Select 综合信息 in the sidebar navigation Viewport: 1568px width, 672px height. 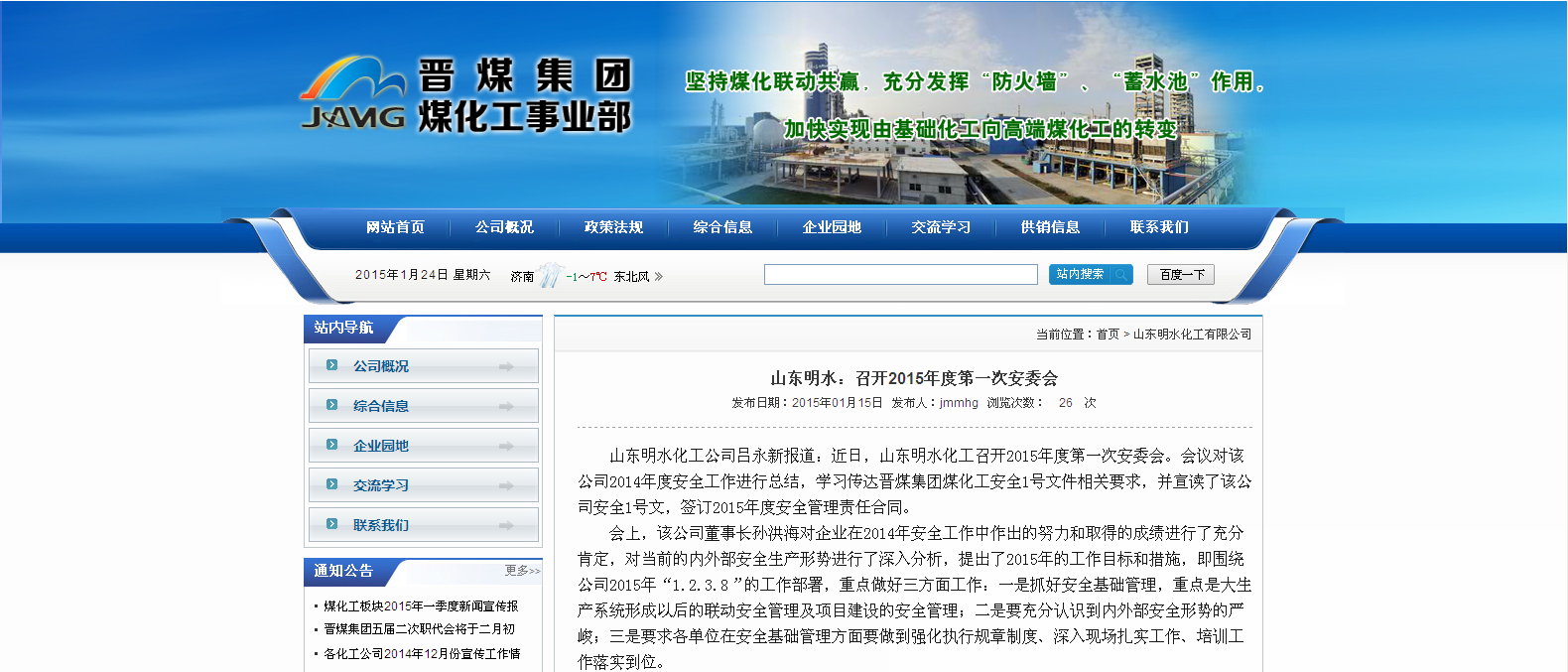[x=424, y=406]
